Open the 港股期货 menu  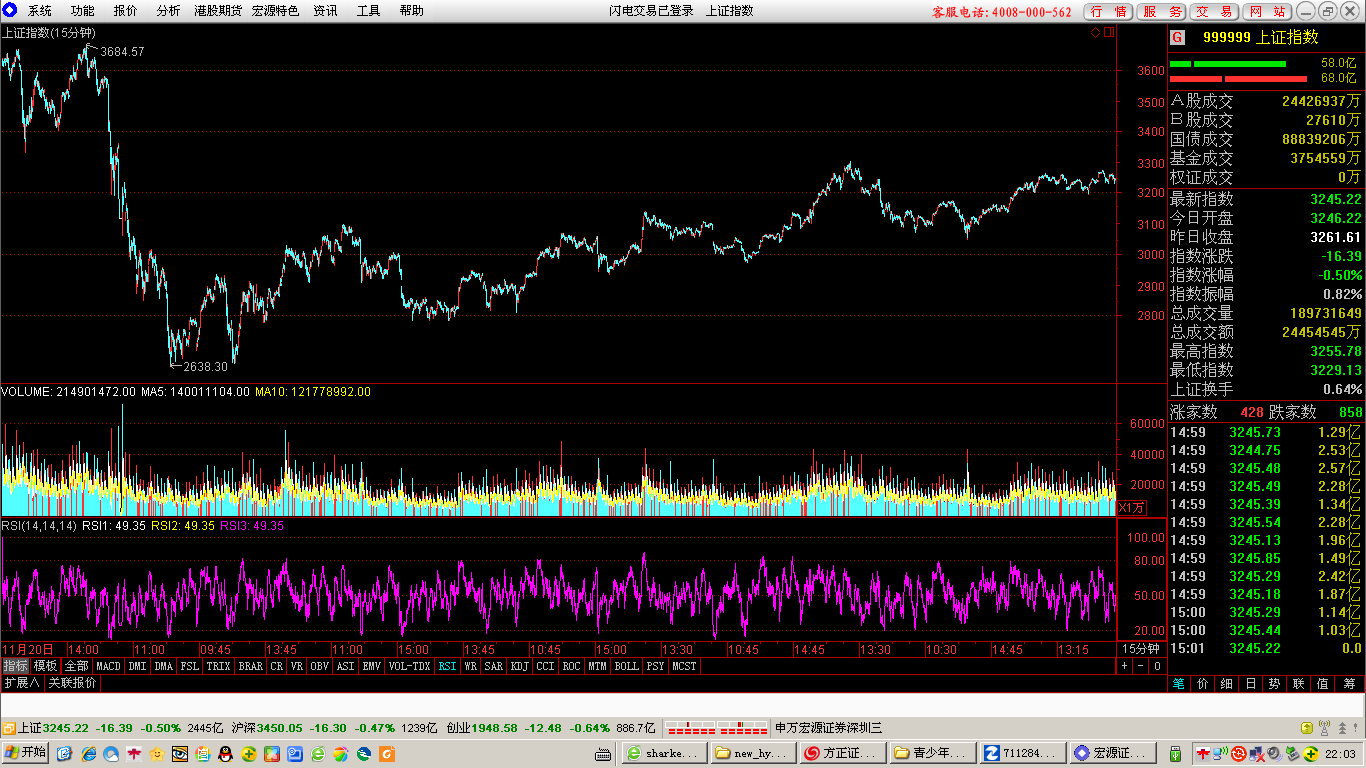click(218, 11)
